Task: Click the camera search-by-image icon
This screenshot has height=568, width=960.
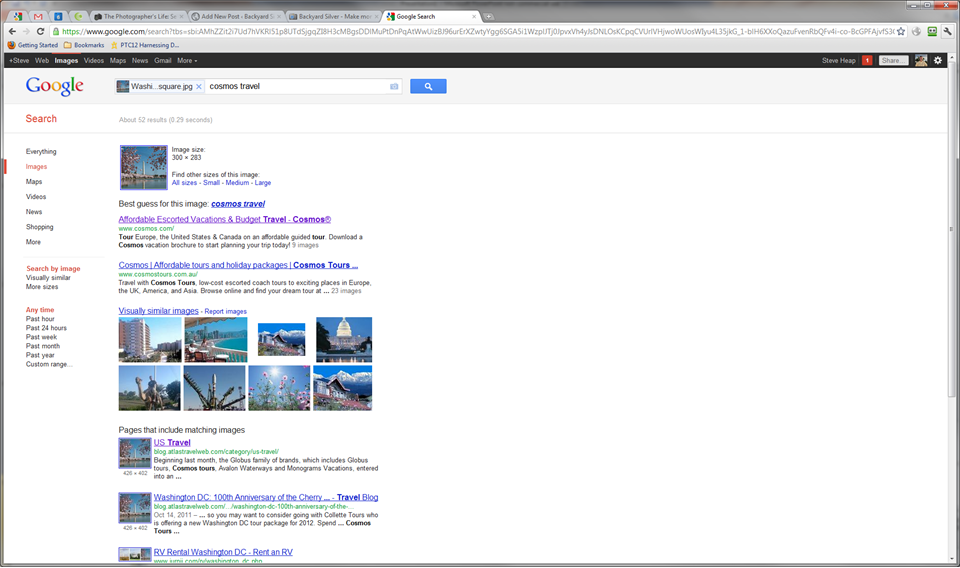Action: point(394,86)
